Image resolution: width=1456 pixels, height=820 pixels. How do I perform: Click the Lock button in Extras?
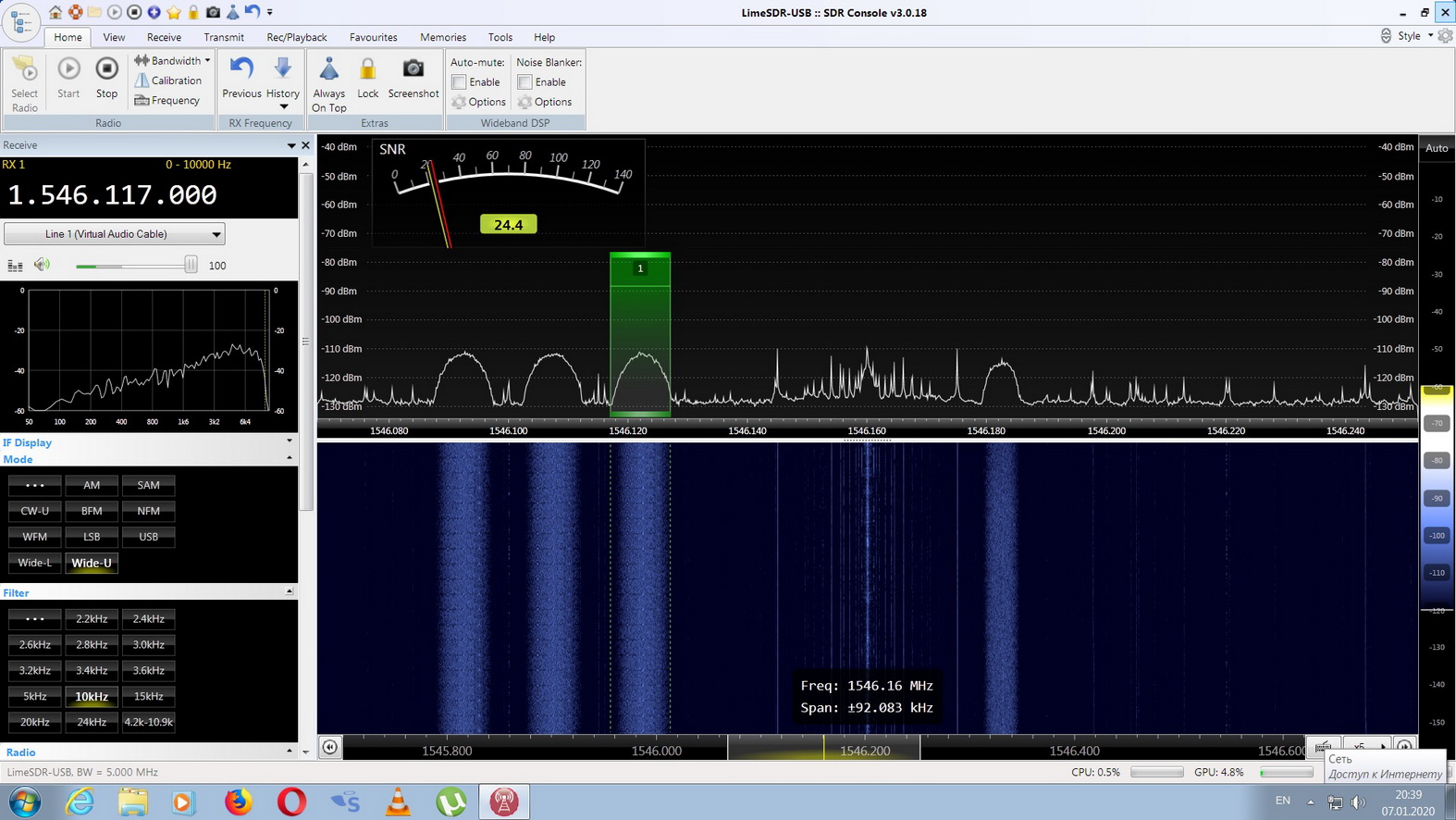[x=368, y=78]
